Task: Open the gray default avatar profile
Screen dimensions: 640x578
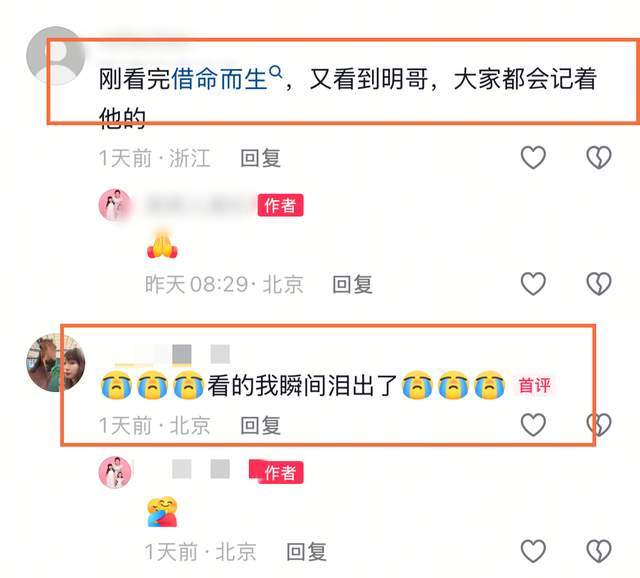Action: (x=56, y=56)
